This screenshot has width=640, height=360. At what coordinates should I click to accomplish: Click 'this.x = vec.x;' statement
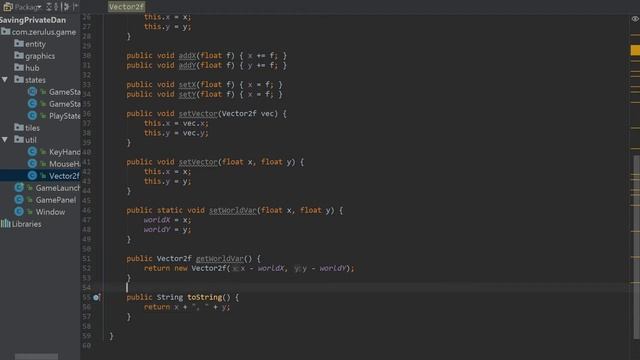(176, 123)
